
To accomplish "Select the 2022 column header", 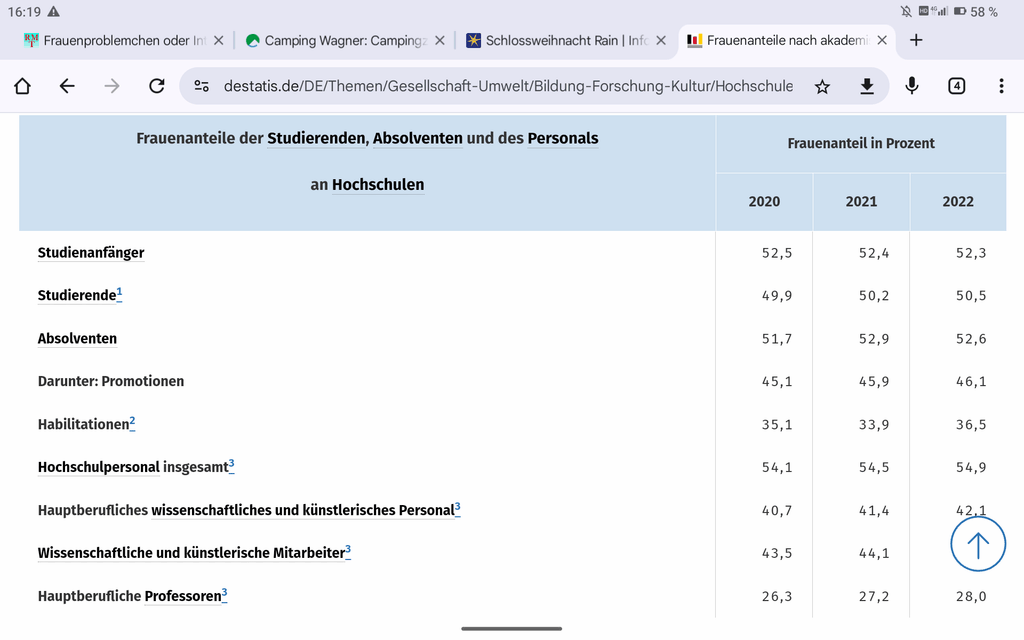I will point(958,202).
